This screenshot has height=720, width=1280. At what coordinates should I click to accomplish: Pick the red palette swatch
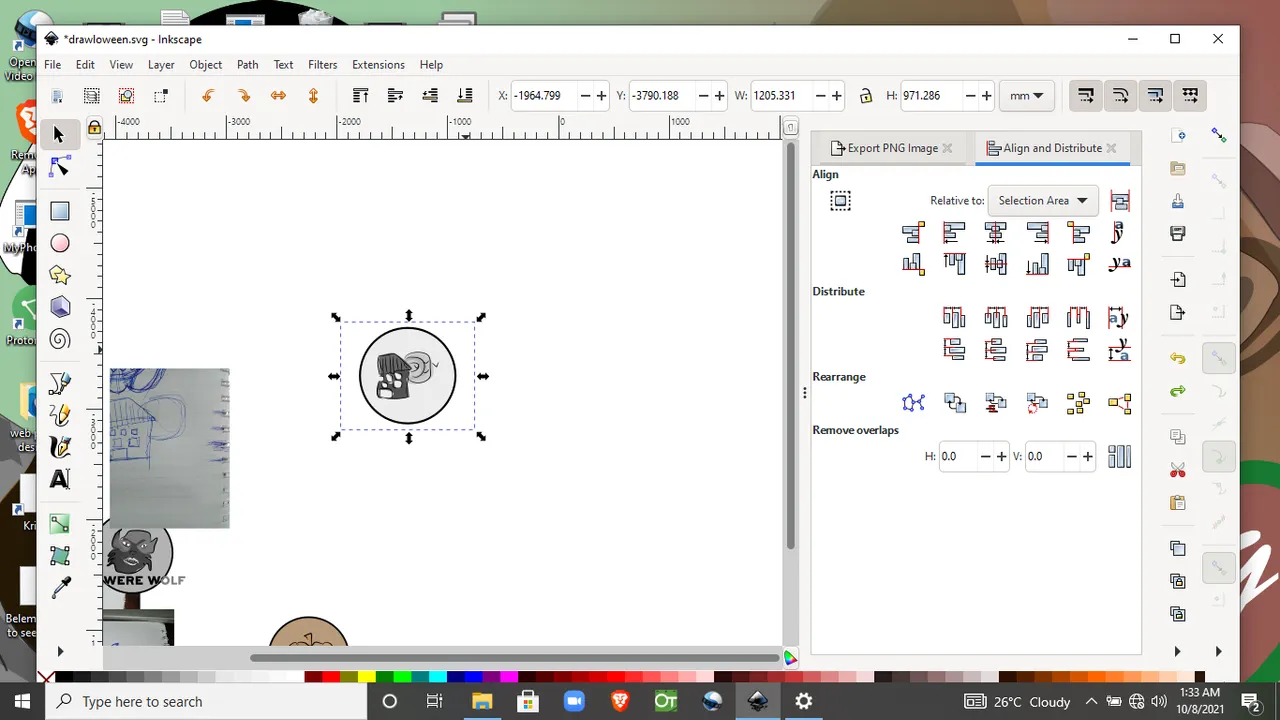pyautogui.click(x=331, y=677)
